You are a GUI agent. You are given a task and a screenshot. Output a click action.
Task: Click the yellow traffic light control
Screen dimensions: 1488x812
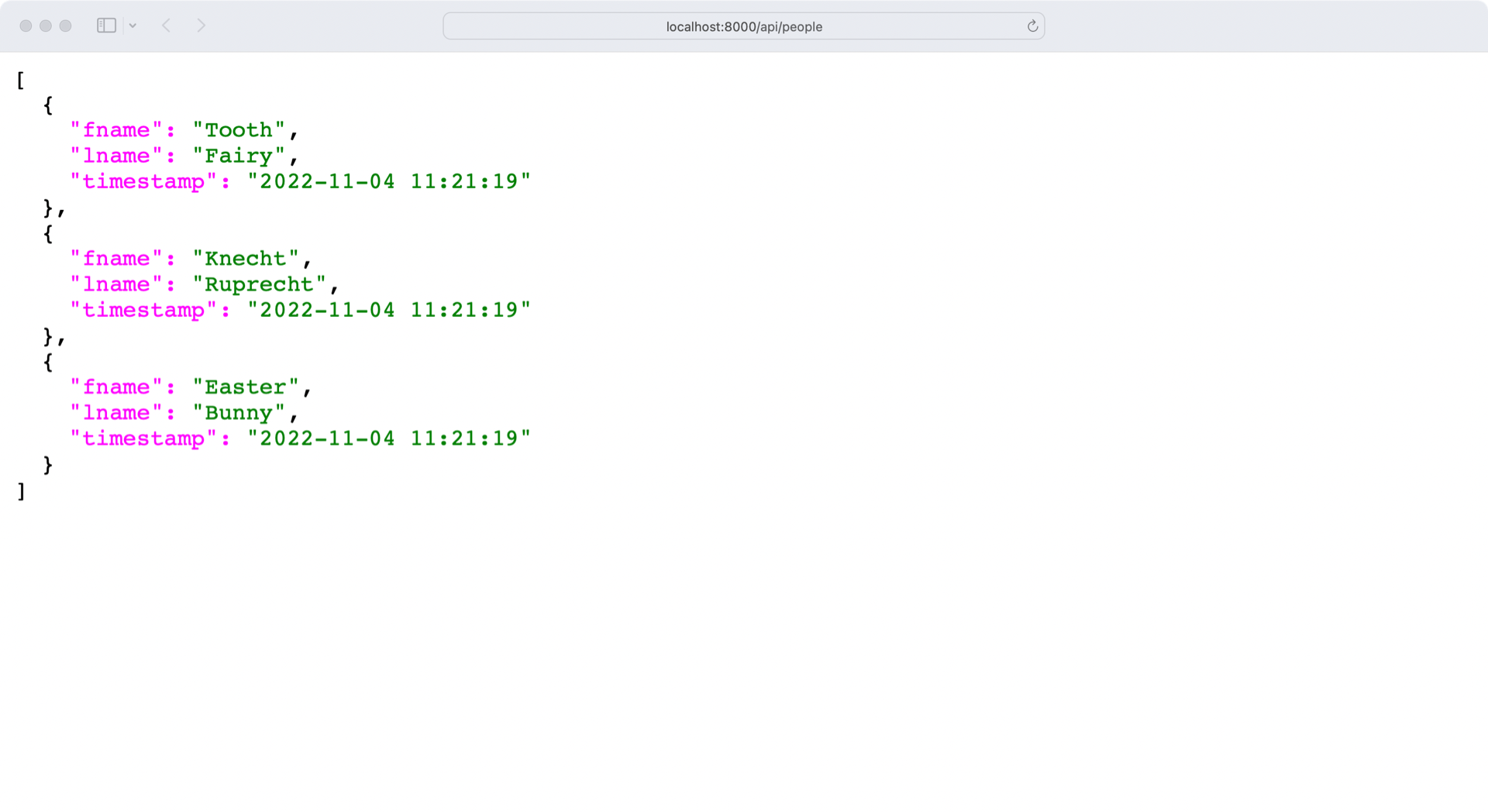pos(46,25)
